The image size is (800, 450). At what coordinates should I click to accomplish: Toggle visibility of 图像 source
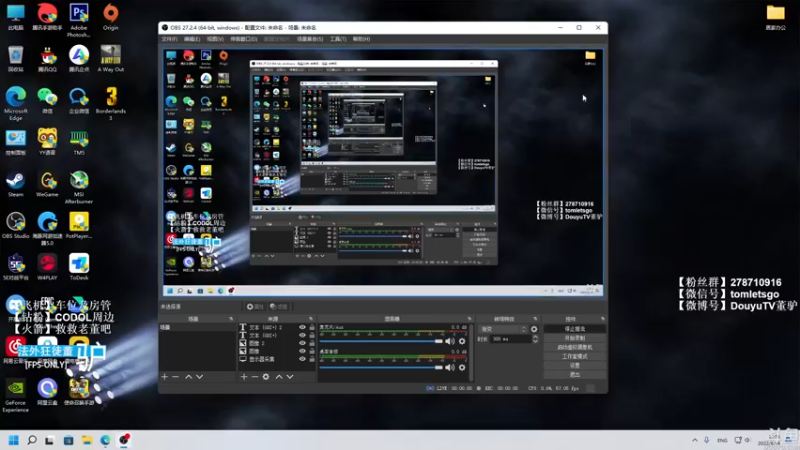tap(303, 351)
